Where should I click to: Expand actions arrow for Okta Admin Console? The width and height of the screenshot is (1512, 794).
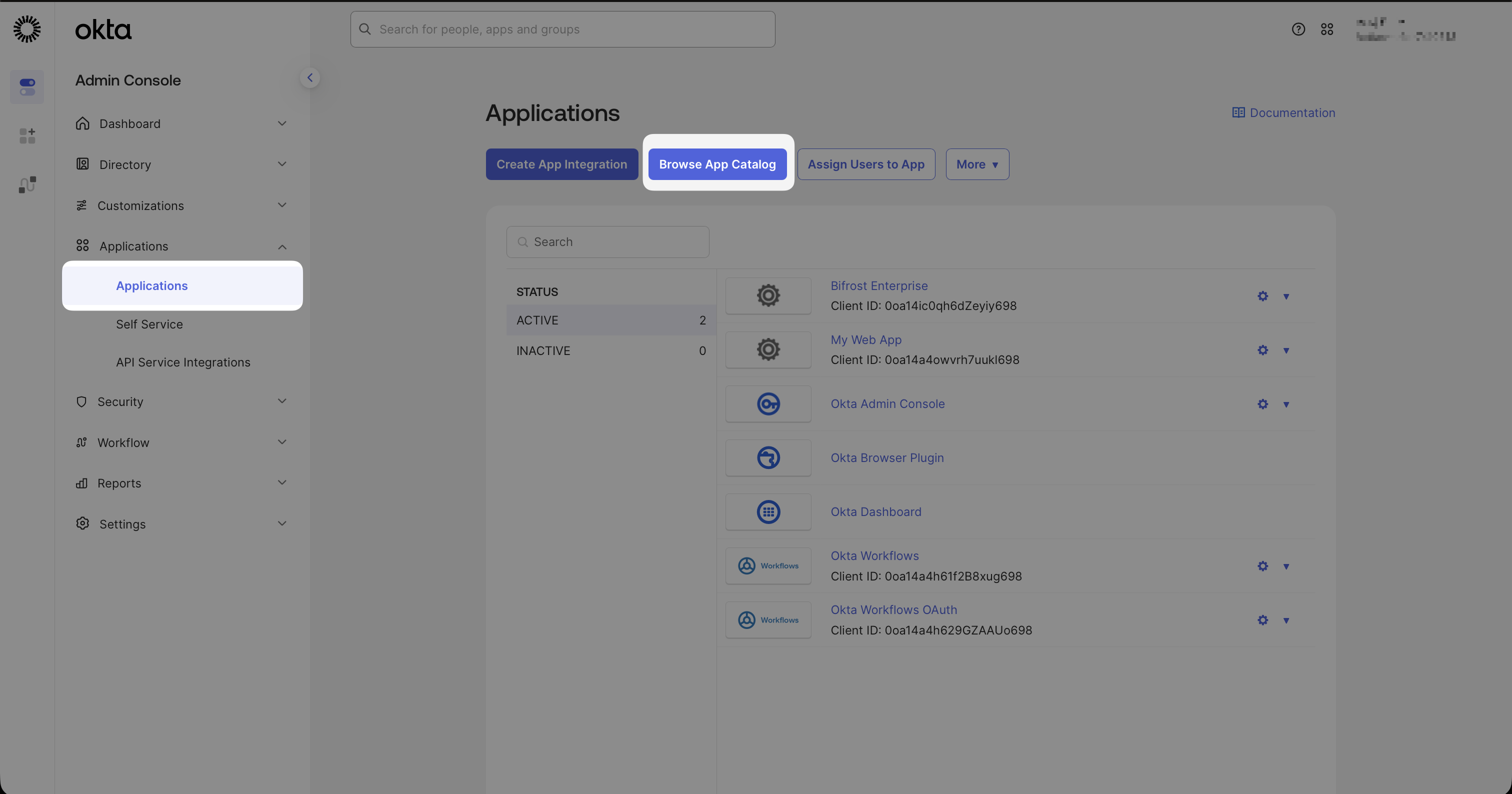click(1286, 404)
